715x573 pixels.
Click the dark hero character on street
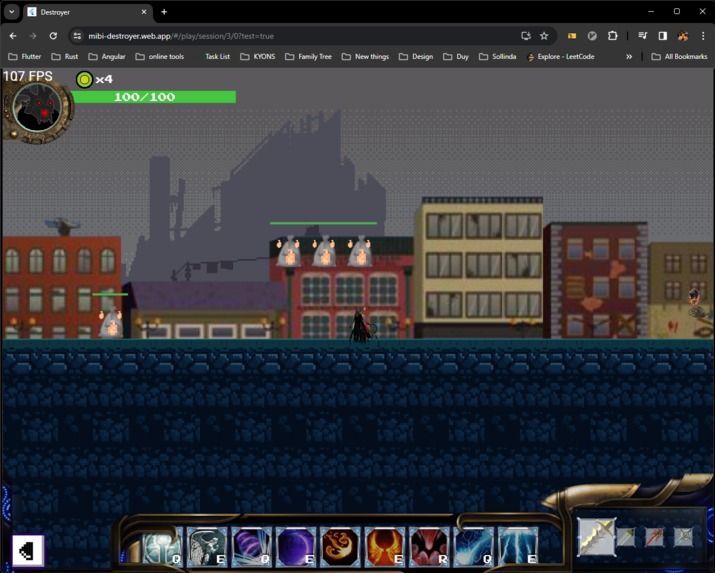[x=362, y=325]
